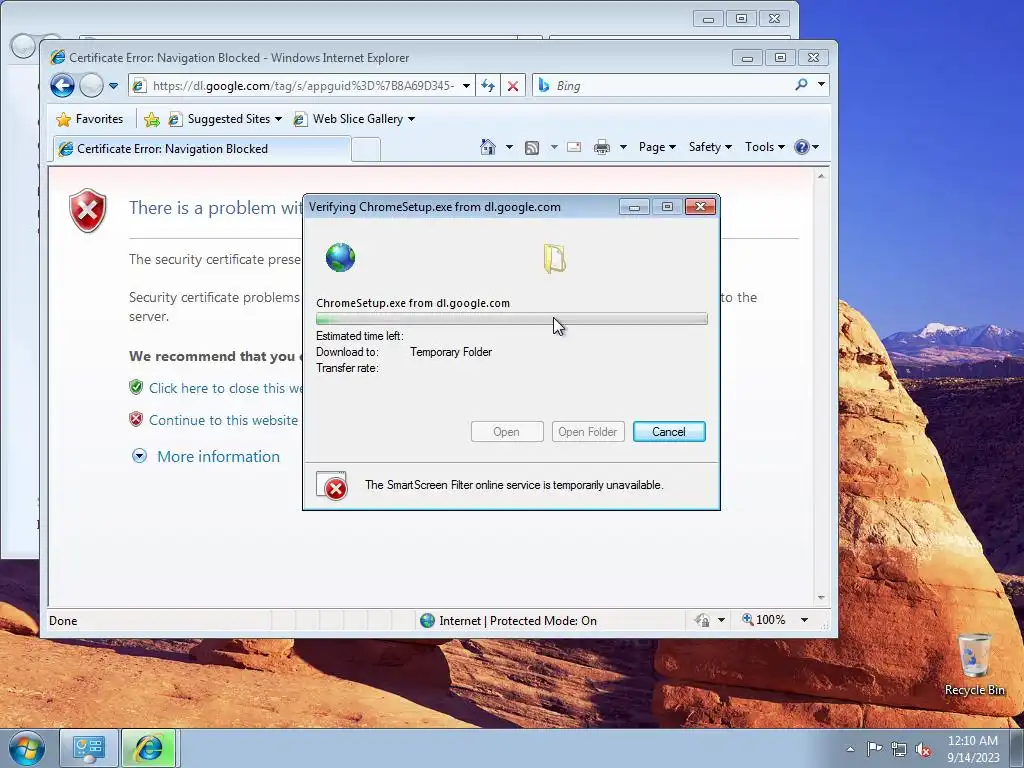Close the Verifying ChromeSetup.exe dialog
This screenshot has width=1024, height=768.
[700, 207]
